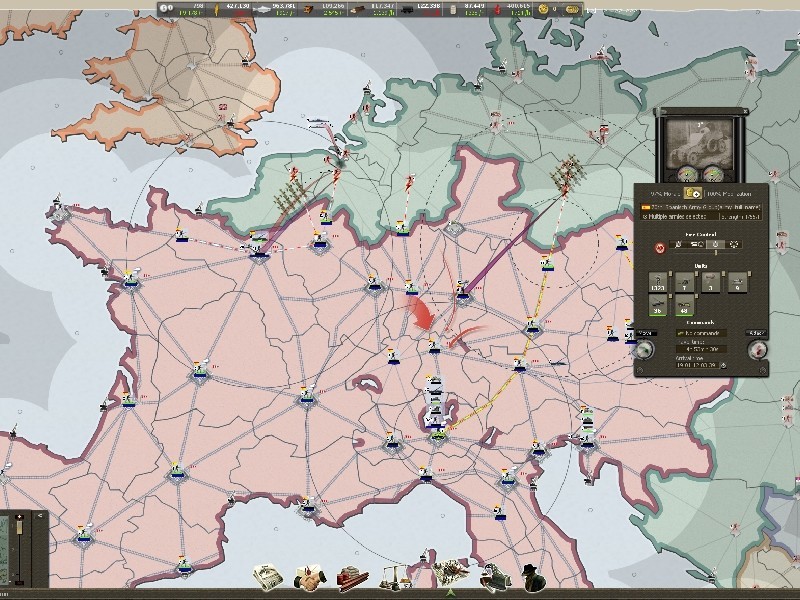Viewport: 800px width, 600px height.
Task: Adjust the fire control slider handle
Action: tap(715, 253)
